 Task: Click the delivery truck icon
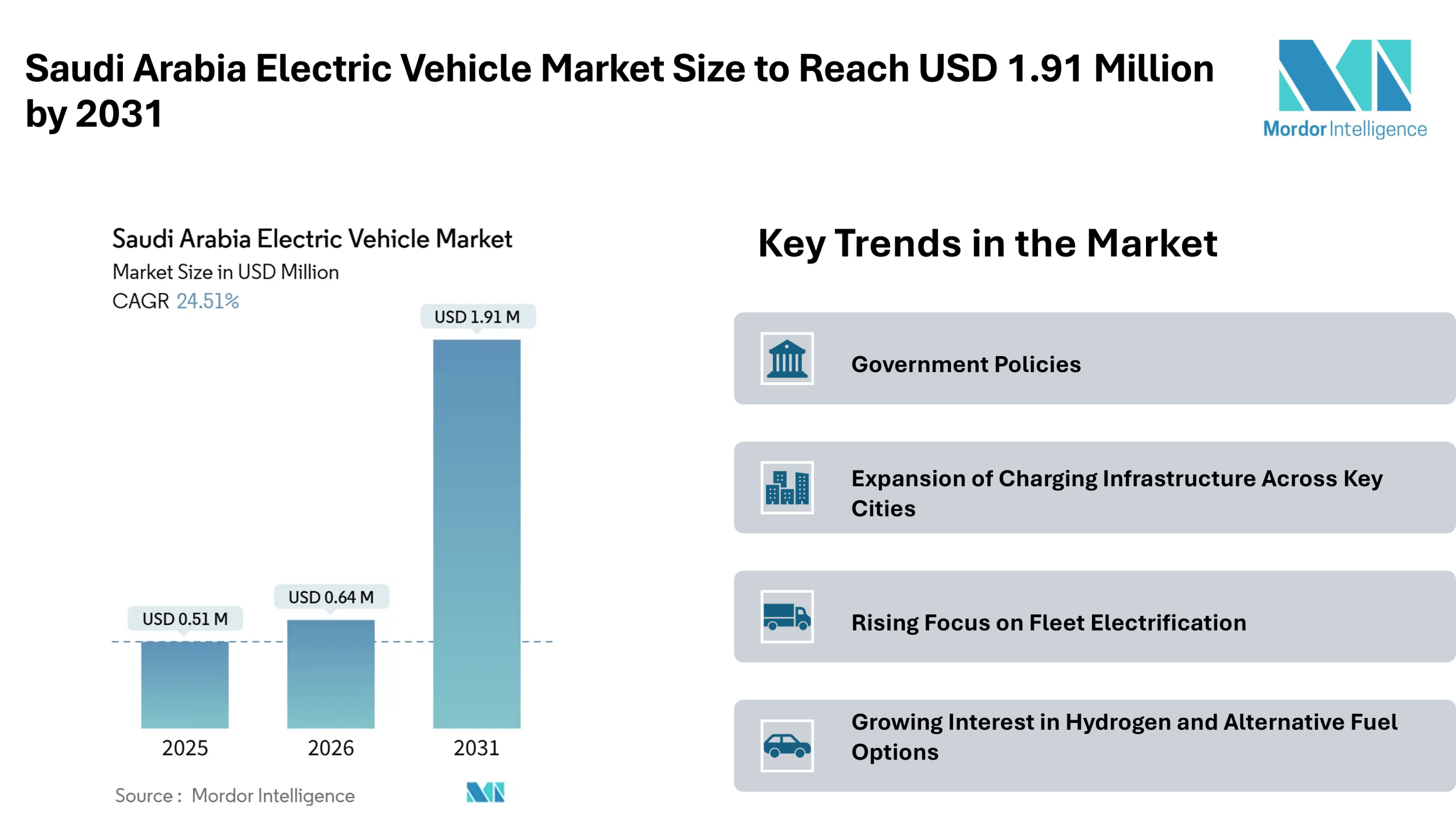click(x=787, y=617)
